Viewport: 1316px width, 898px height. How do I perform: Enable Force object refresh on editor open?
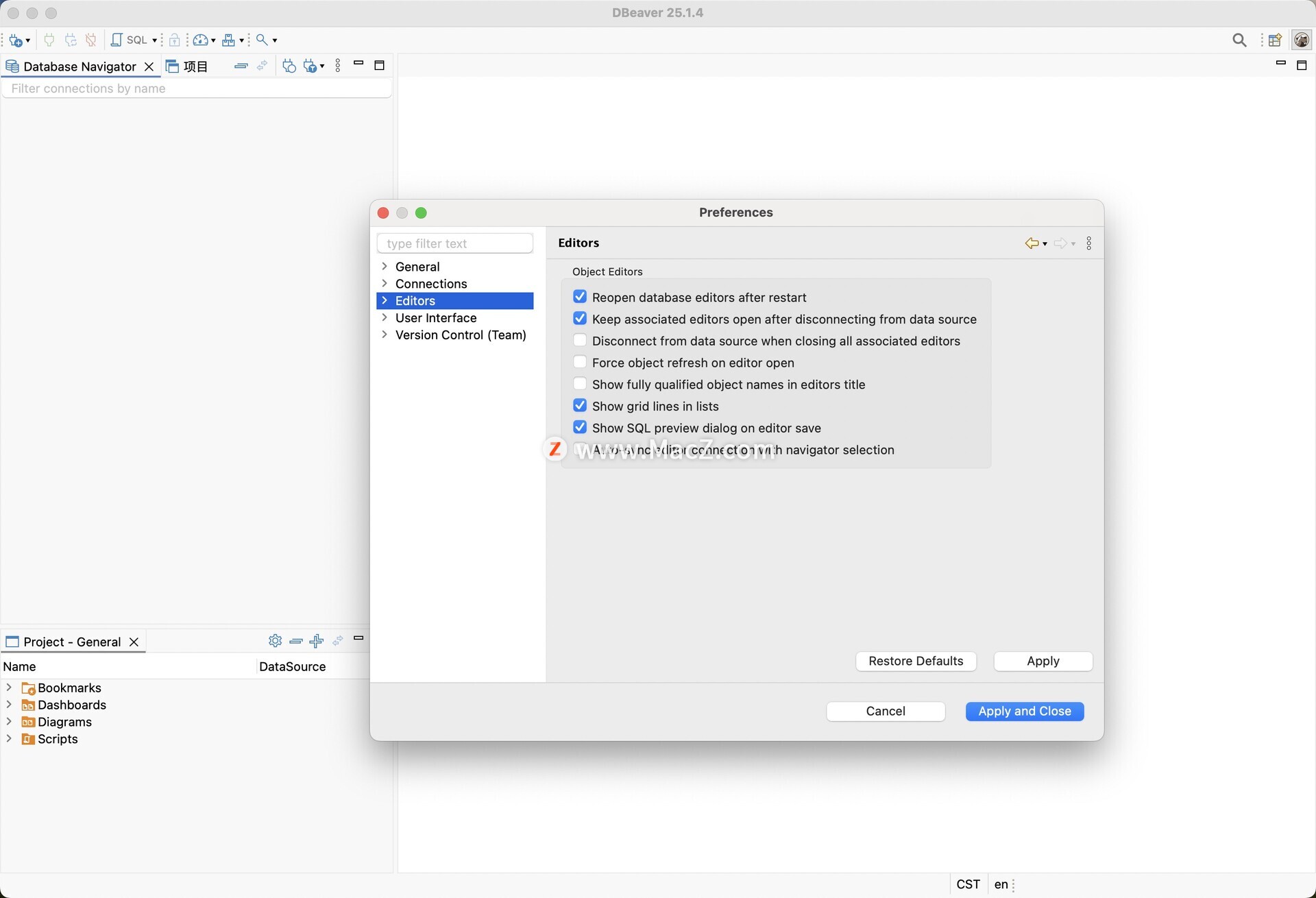[580, 362]
